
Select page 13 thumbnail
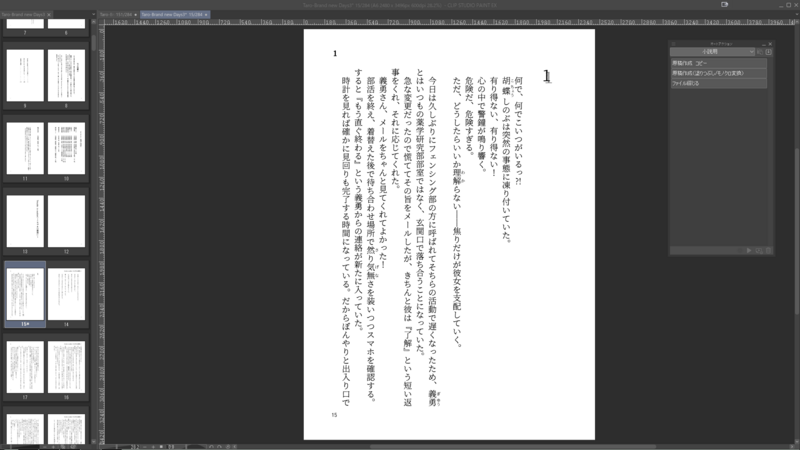tap(25, 221)
